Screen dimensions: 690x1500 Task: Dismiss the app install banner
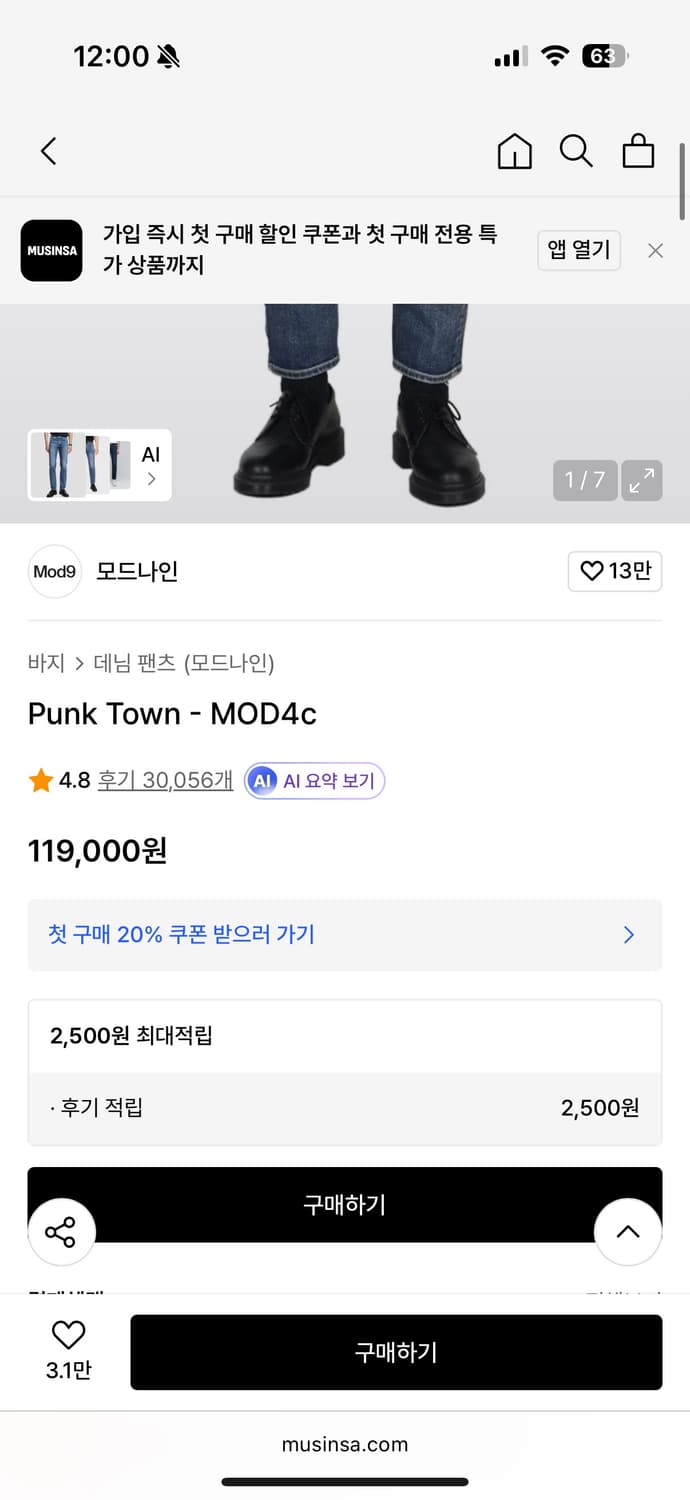coord(655,250)
